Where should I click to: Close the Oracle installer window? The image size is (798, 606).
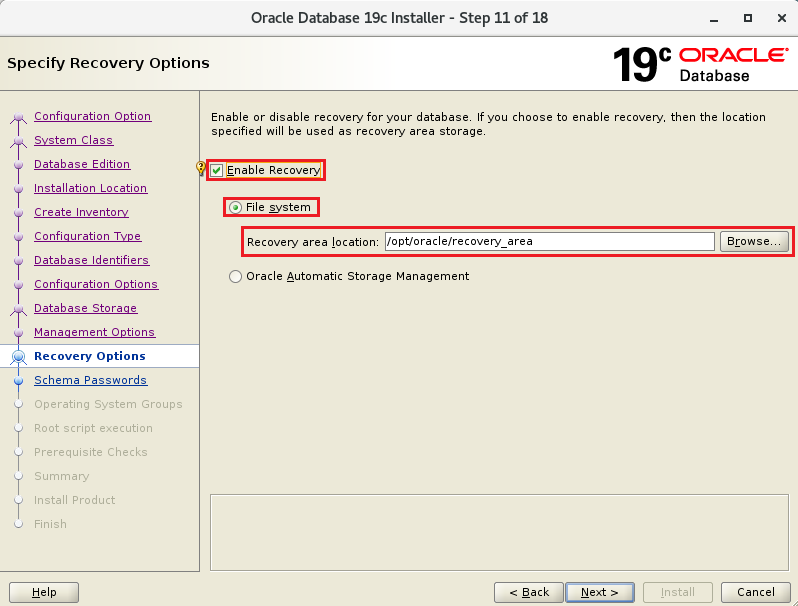(782, 18)
